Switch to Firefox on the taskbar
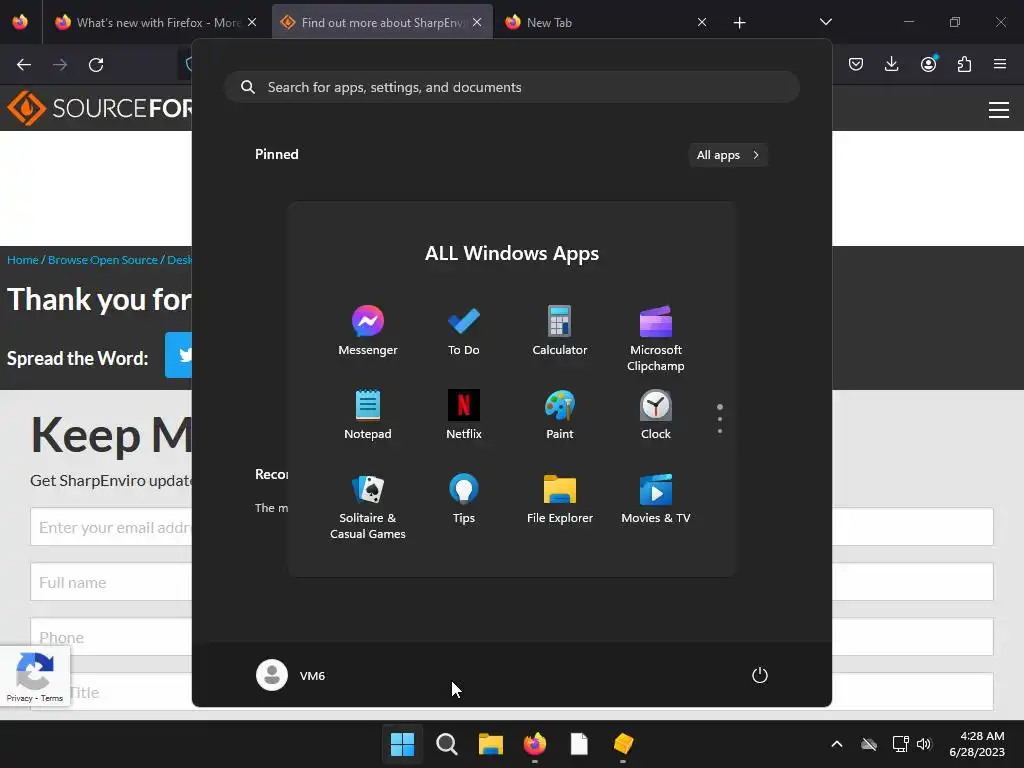This screenshot has height=768, width=1024. click(x=535, y=743)
